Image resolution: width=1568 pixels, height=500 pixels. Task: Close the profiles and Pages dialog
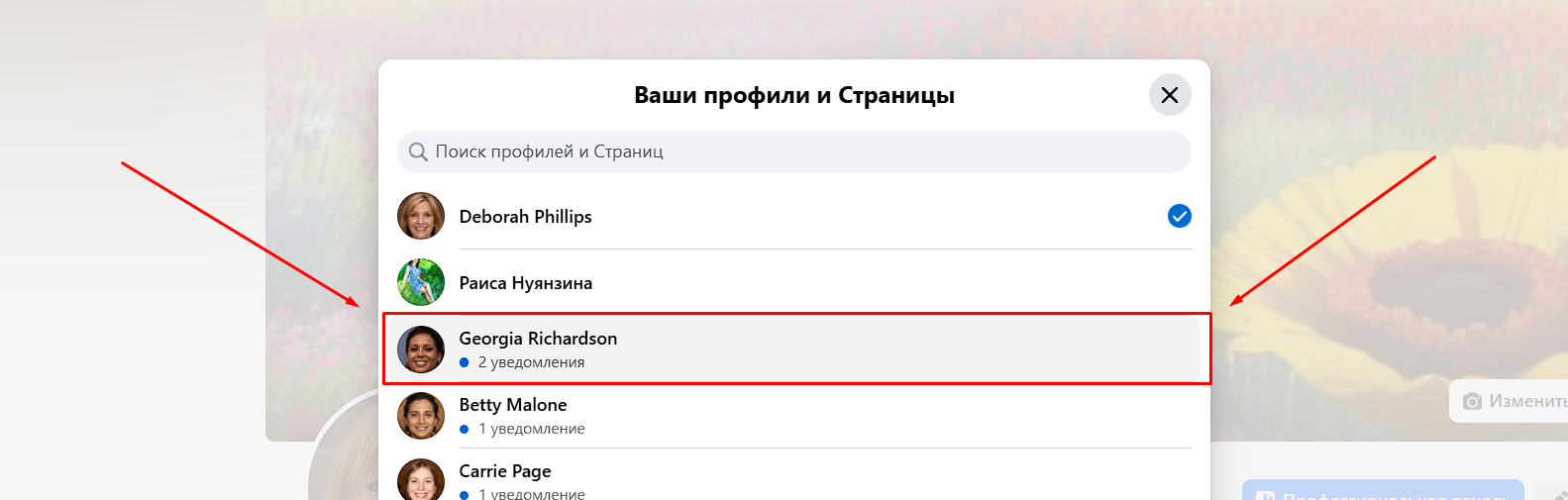tap(1170, 95)
